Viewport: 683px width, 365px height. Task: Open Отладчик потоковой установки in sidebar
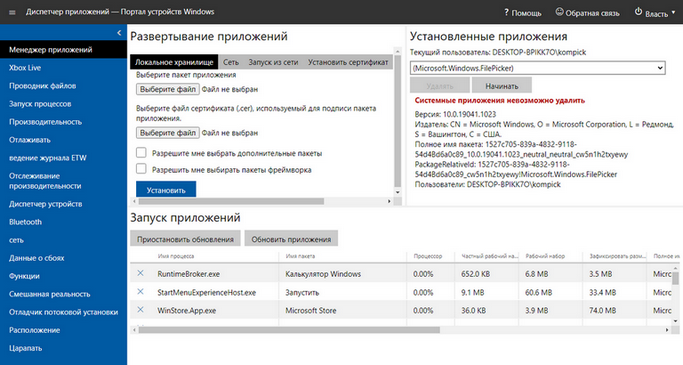[x=63, y=312]
